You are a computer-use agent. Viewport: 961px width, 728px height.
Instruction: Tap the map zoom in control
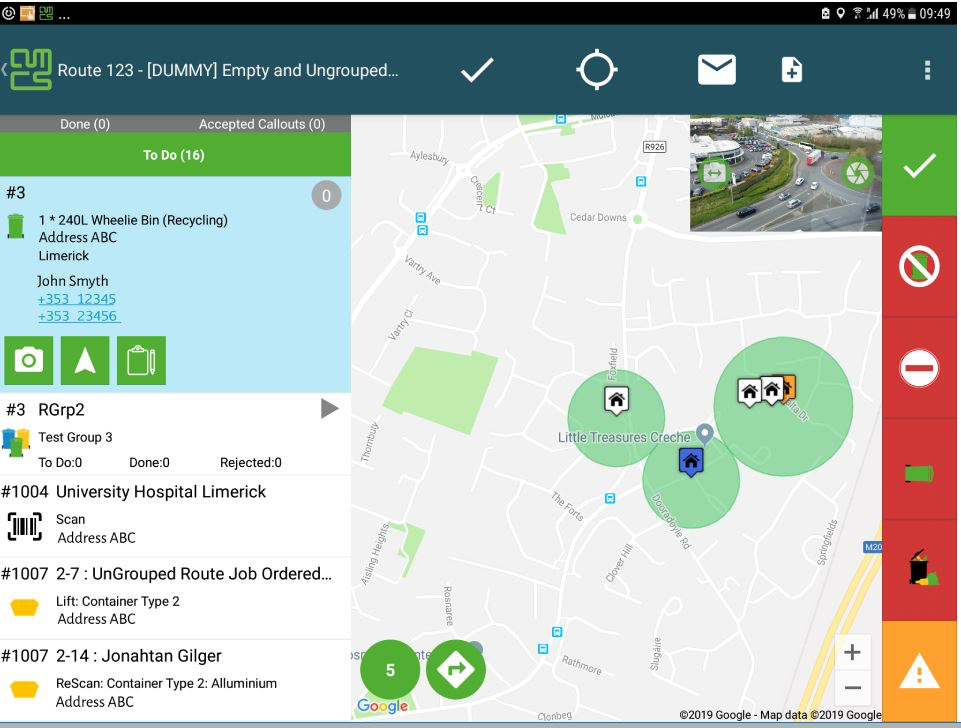pyautogui.click(x=853, y=651)
